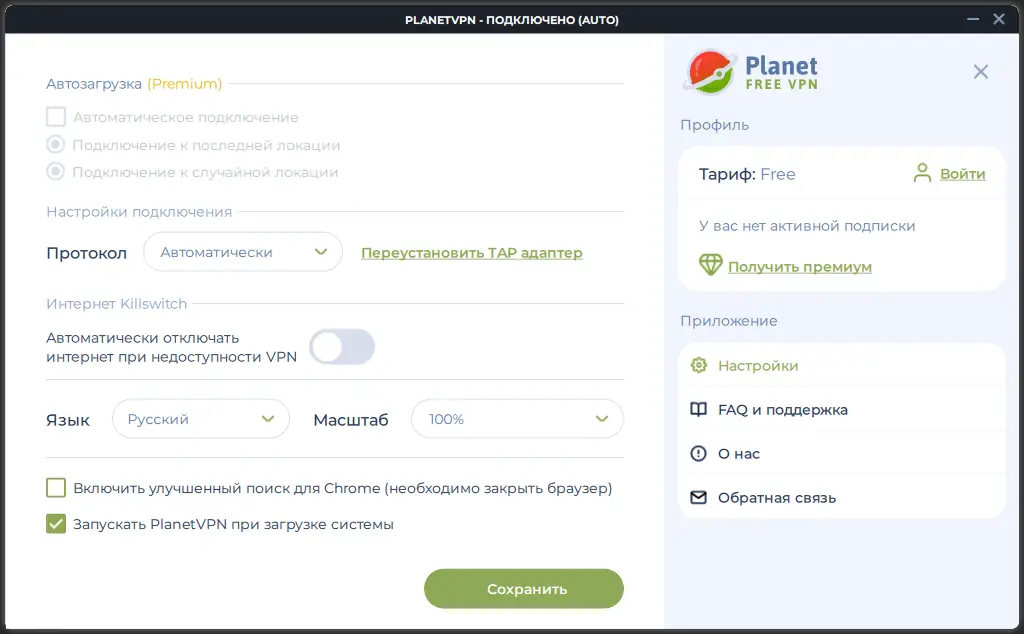The width and height of the screenshot is (1024, 634).
Task: Click У вас нет активной подписки text
Action: [807, 226]
